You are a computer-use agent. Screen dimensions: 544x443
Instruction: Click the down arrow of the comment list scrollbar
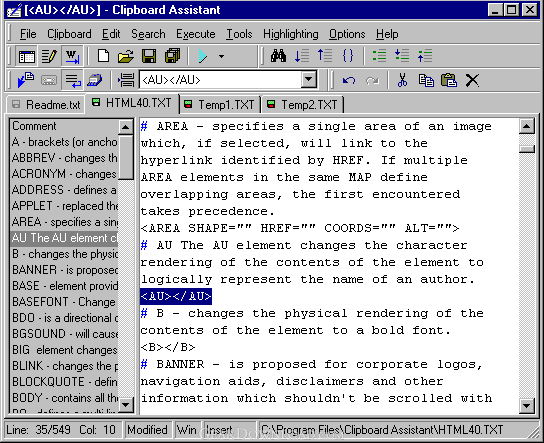click(126, 404)
